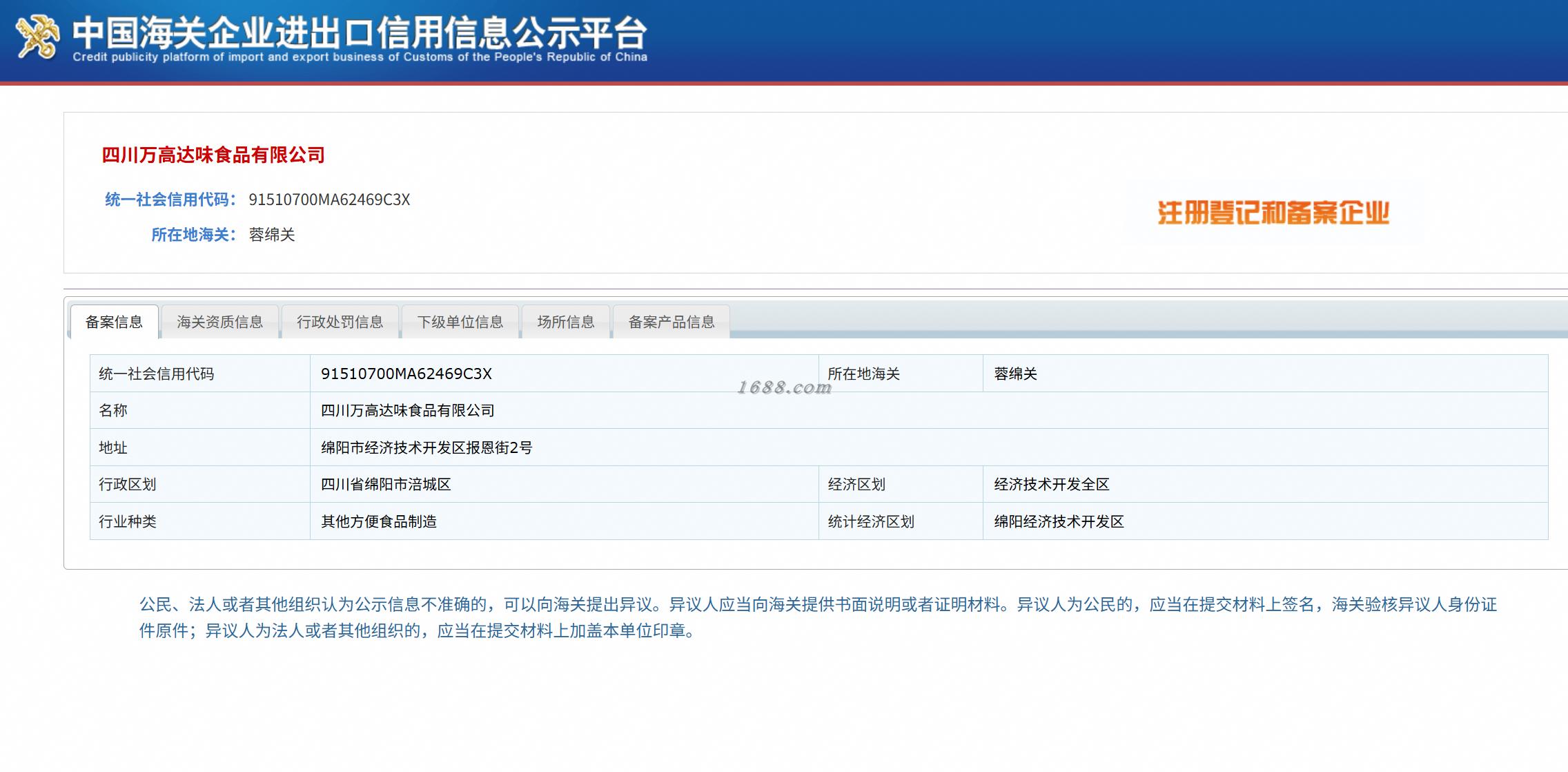1568x772 pixels.
Task: Click the 其他方便食品制造 industry cell
Action: click(x=378, y=521)
